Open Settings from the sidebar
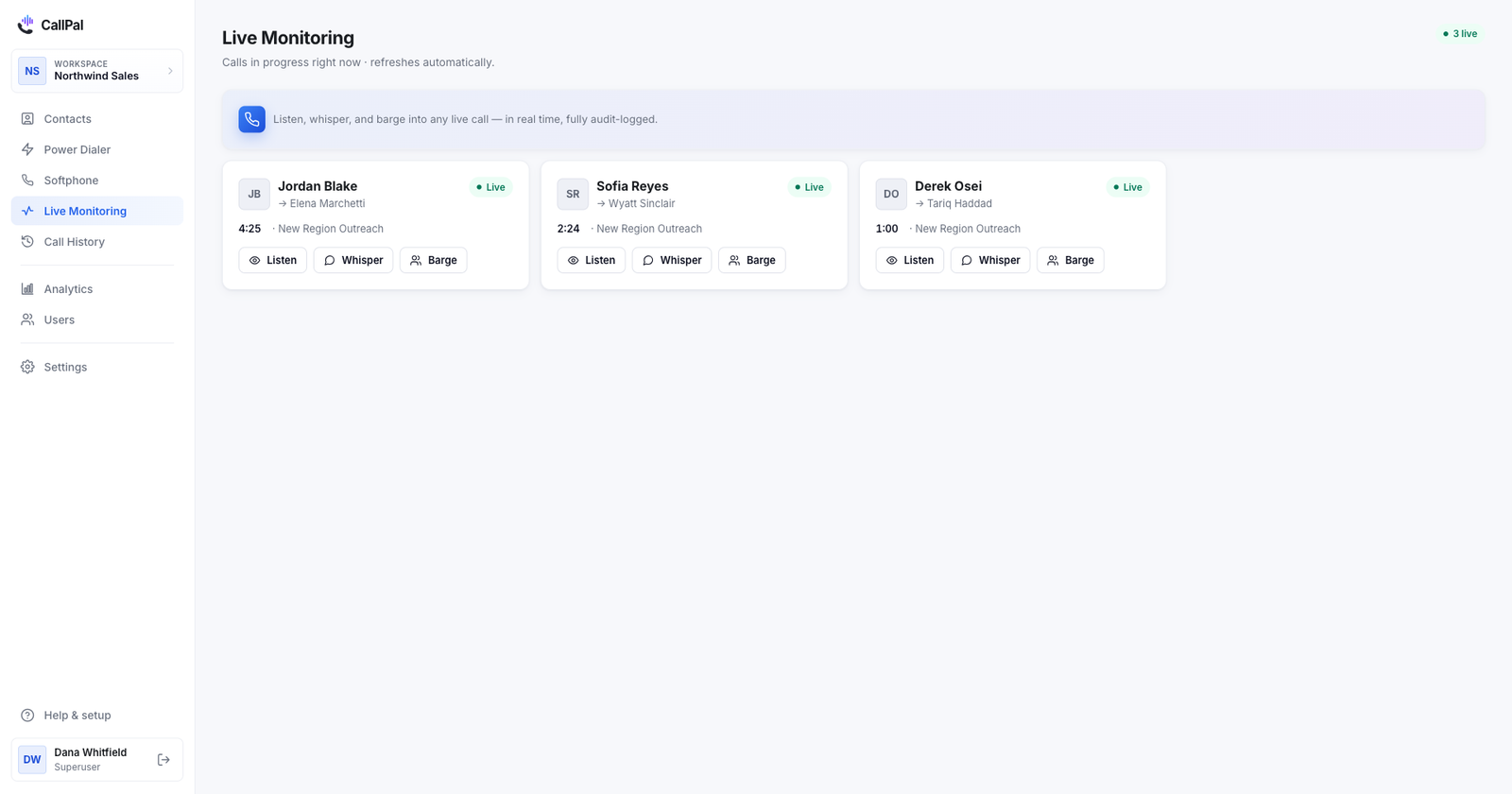The width and height of the screenshot is (1512, 794). pyautogui.click(x=97, y=367)
